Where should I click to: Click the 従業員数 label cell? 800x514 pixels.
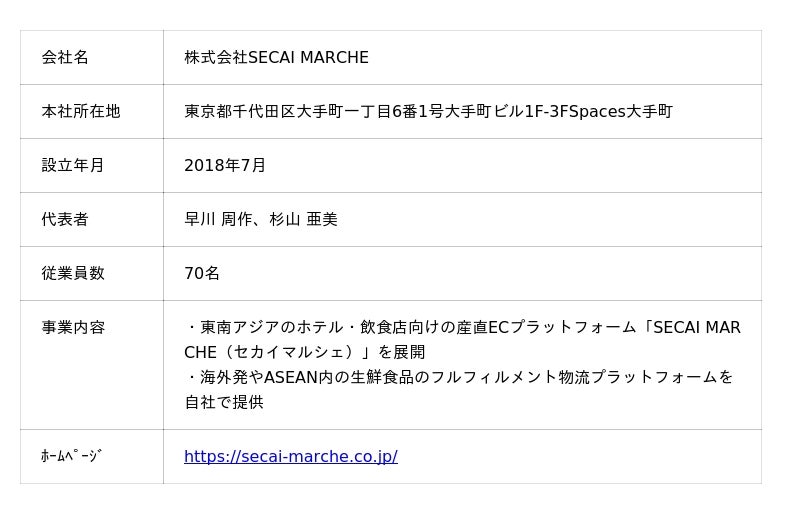(73, 274)
